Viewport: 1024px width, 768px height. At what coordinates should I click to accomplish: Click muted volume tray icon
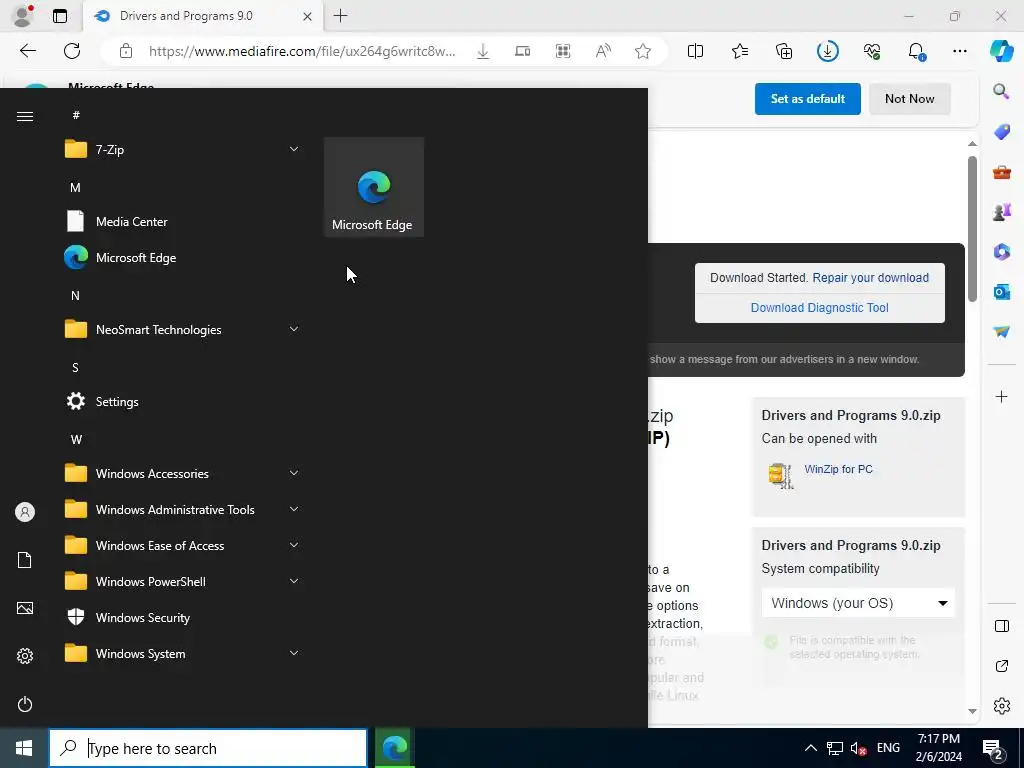(x=858, y=748)
